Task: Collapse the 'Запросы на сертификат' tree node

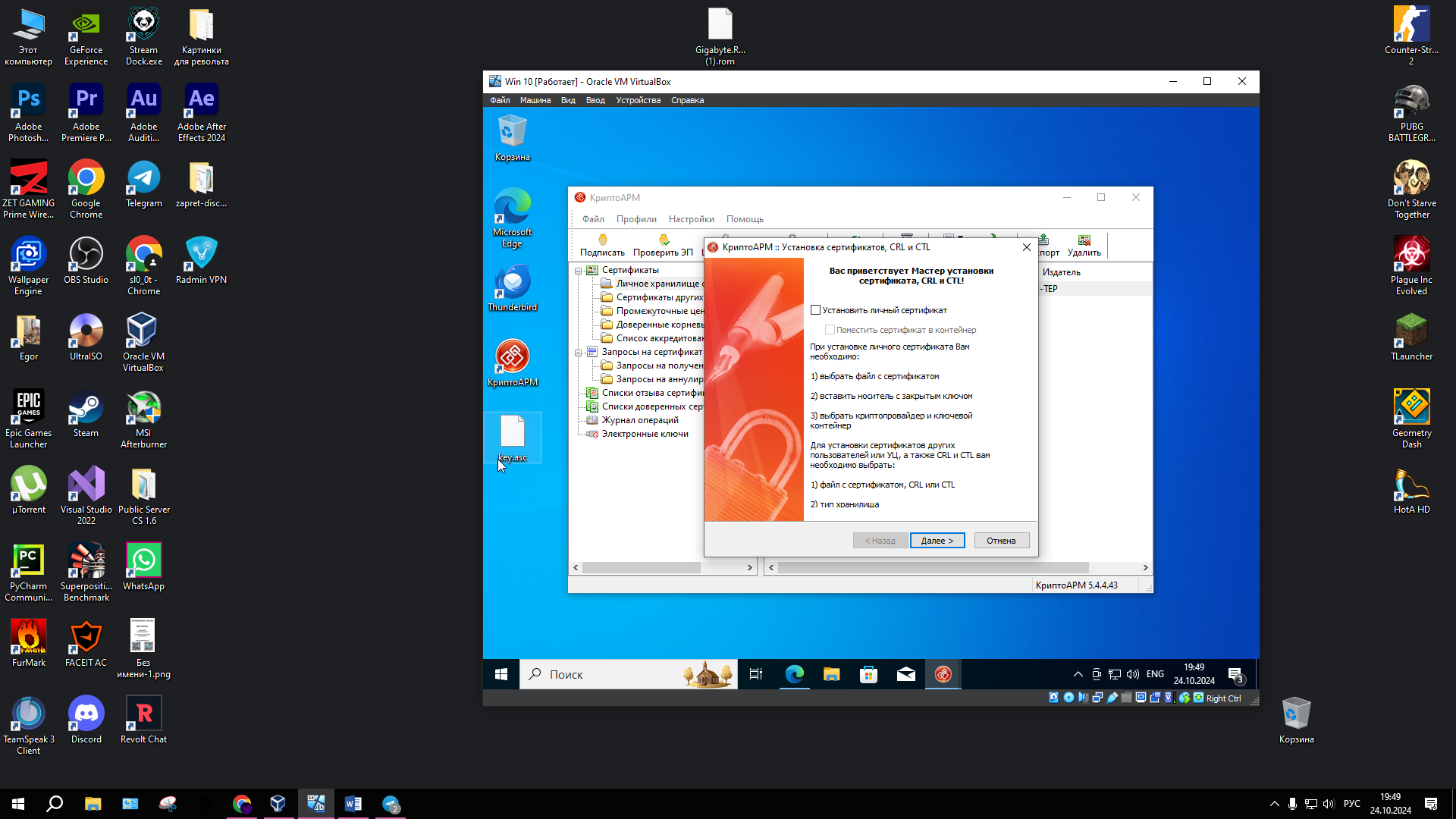Action: tap(579, 353)
